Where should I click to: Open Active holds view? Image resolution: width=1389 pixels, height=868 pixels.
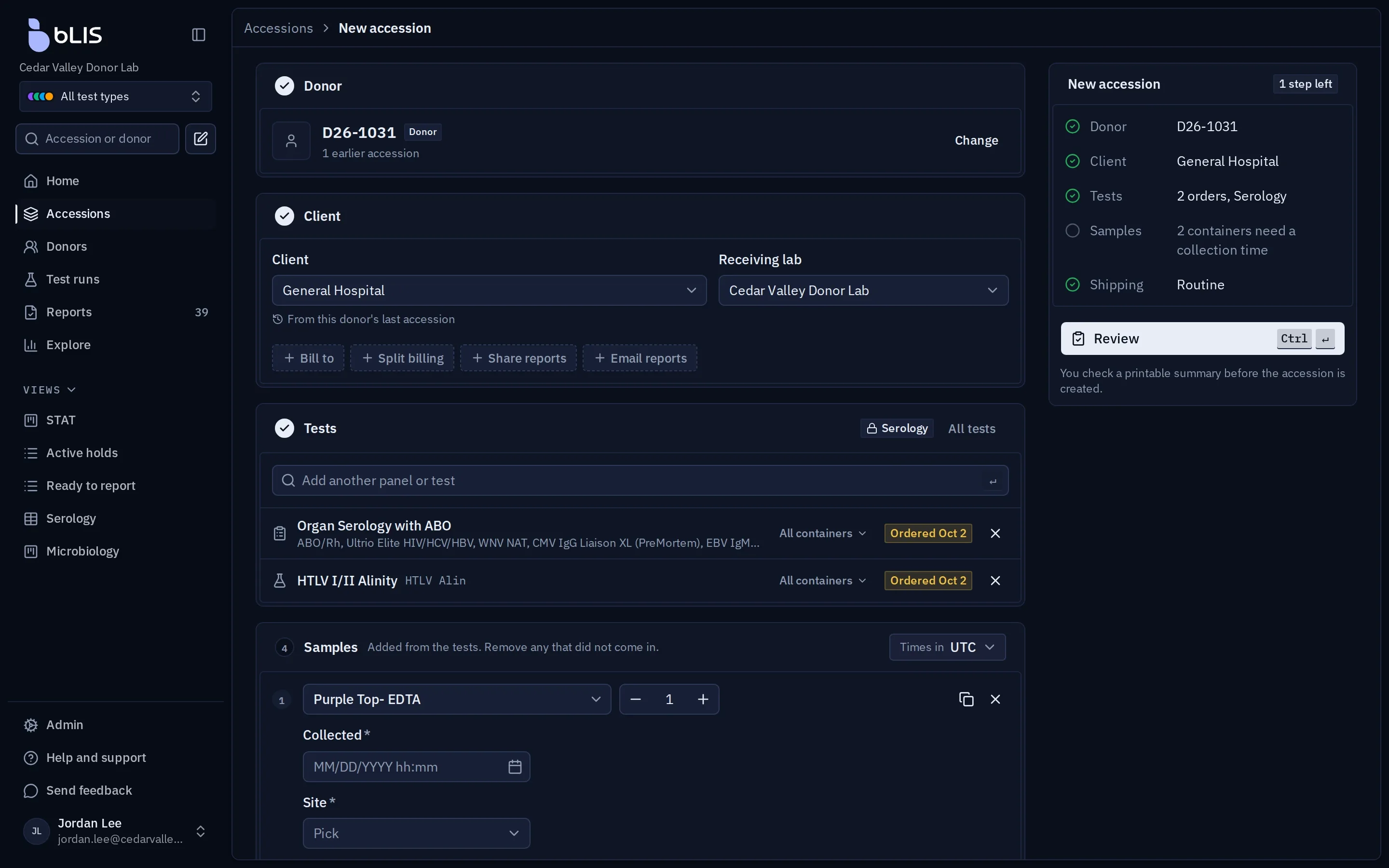(115, 453)
